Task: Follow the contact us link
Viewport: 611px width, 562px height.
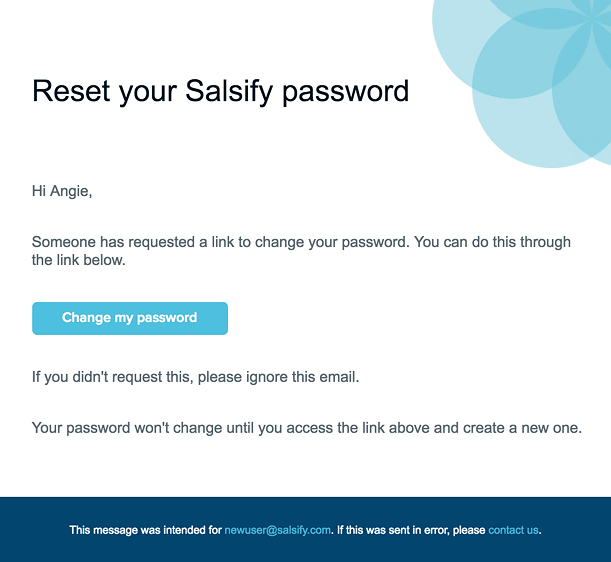Action: 513,530
